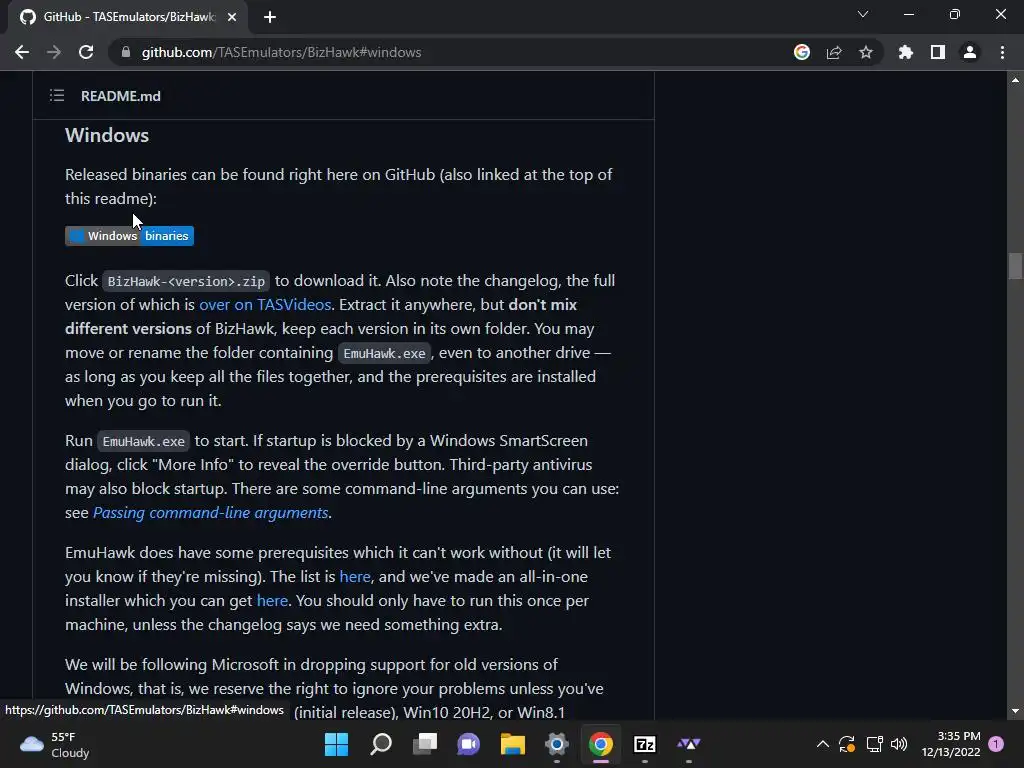Image resolution: width=1024 pixels, height=768 pixels.
Task: Click the Windows section heading
Action: click(x=107, y=135)
